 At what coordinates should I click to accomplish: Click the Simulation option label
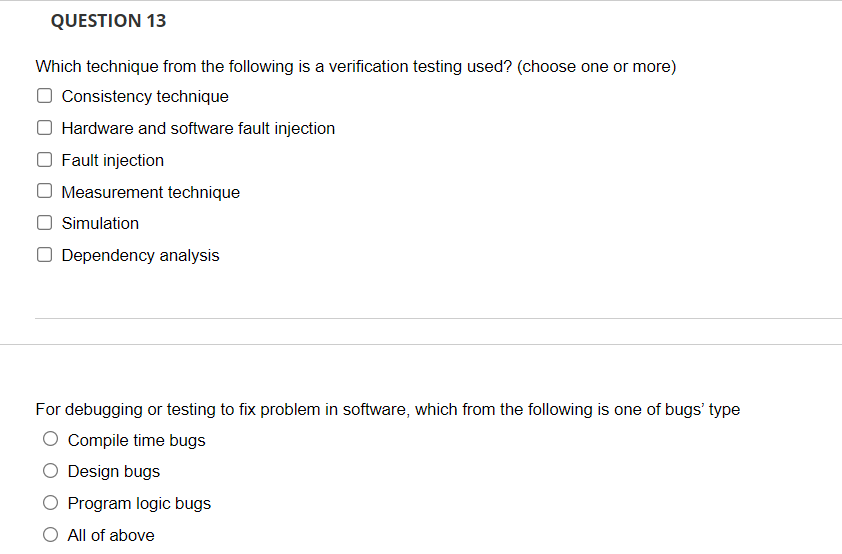(x=100, y=223)
